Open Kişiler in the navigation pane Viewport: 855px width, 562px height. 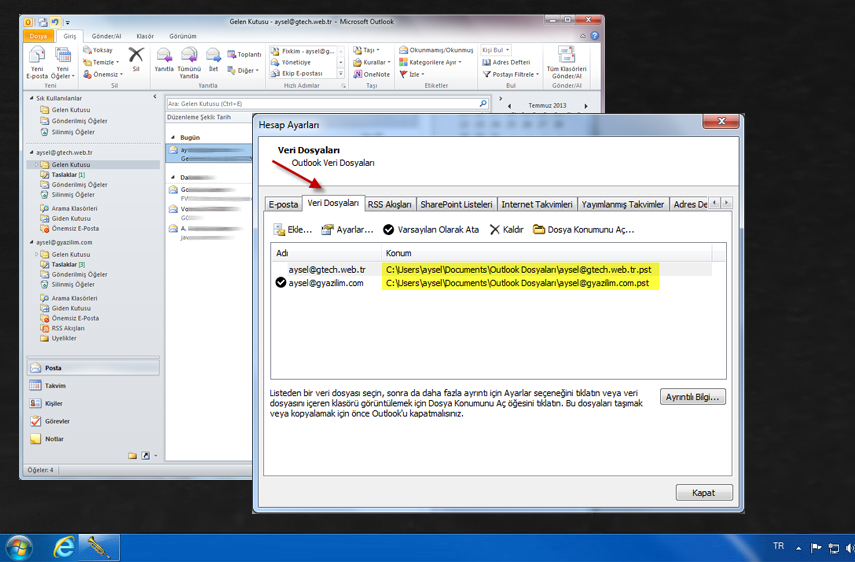[93, 403]
